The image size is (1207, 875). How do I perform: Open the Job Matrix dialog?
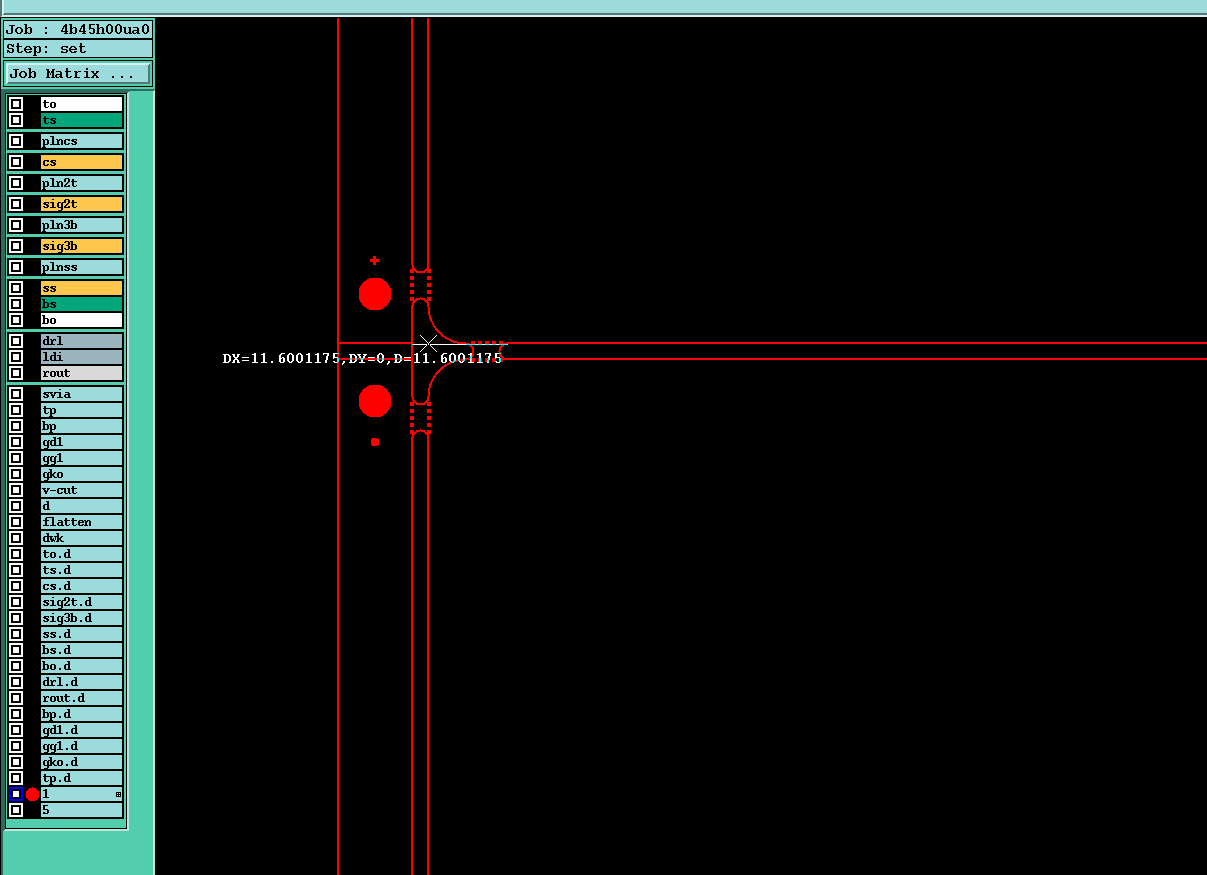pos(78,74)
